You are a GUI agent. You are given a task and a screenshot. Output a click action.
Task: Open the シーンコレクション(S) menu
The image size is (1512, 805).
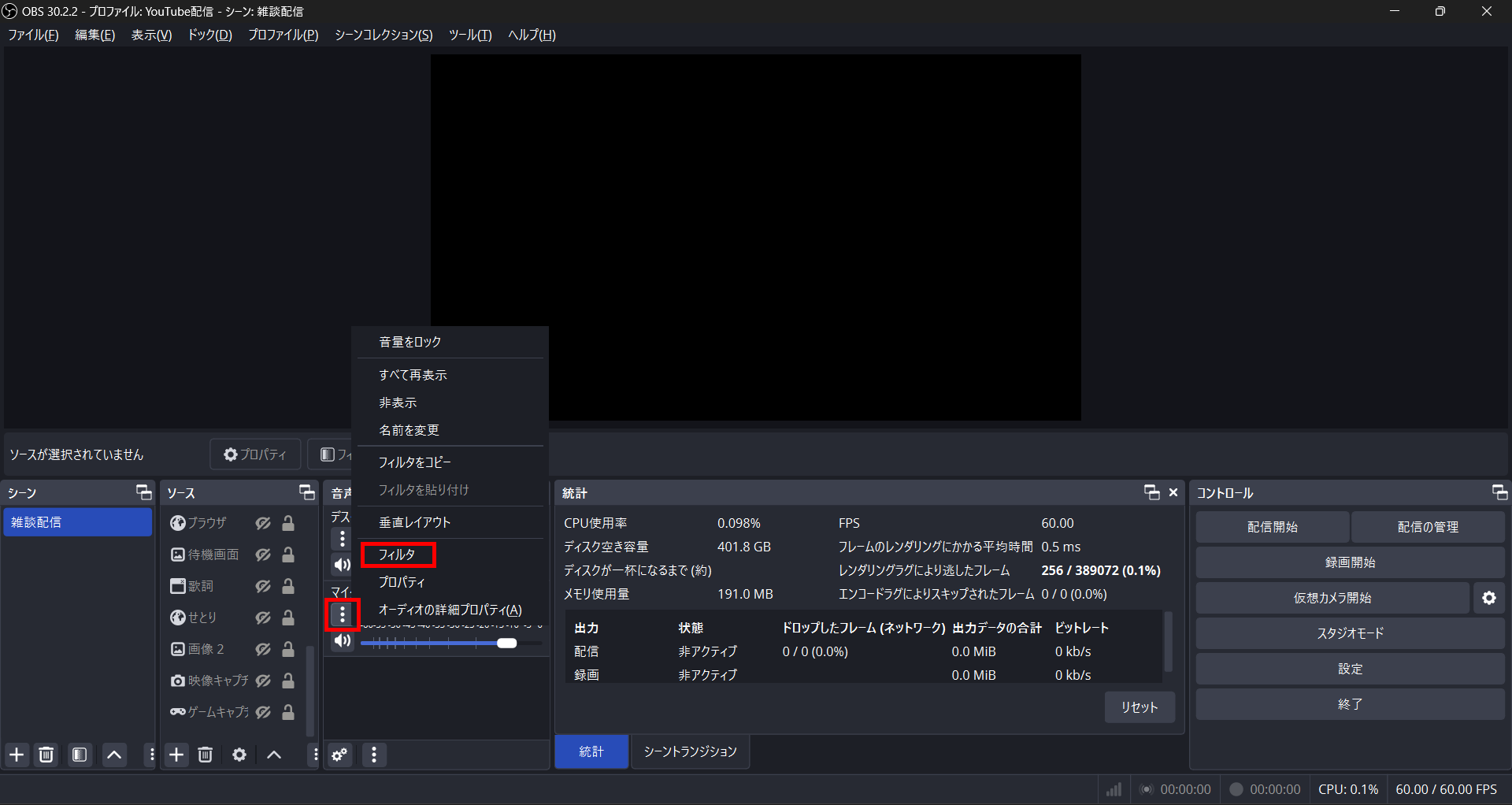384,35
